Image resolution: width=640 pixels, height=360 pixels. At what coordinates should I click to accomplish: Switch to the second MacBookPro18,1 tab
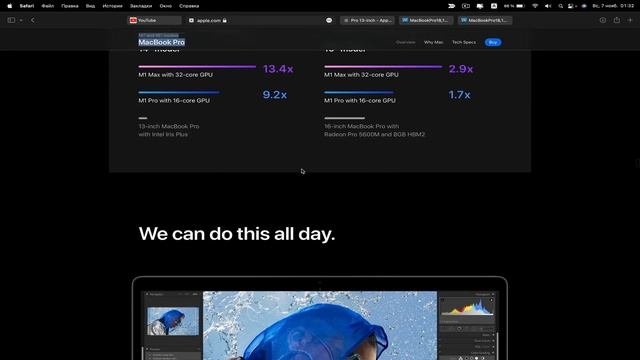point(485,20)
